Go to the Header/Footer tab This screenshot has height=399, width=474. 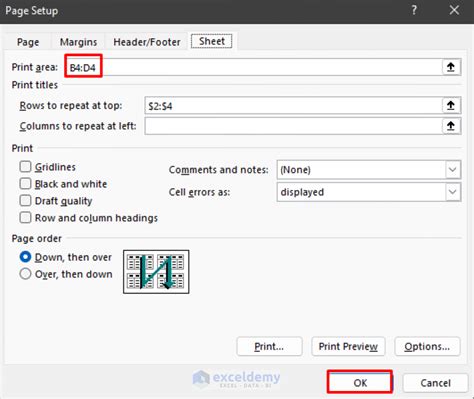click(147, 42)
